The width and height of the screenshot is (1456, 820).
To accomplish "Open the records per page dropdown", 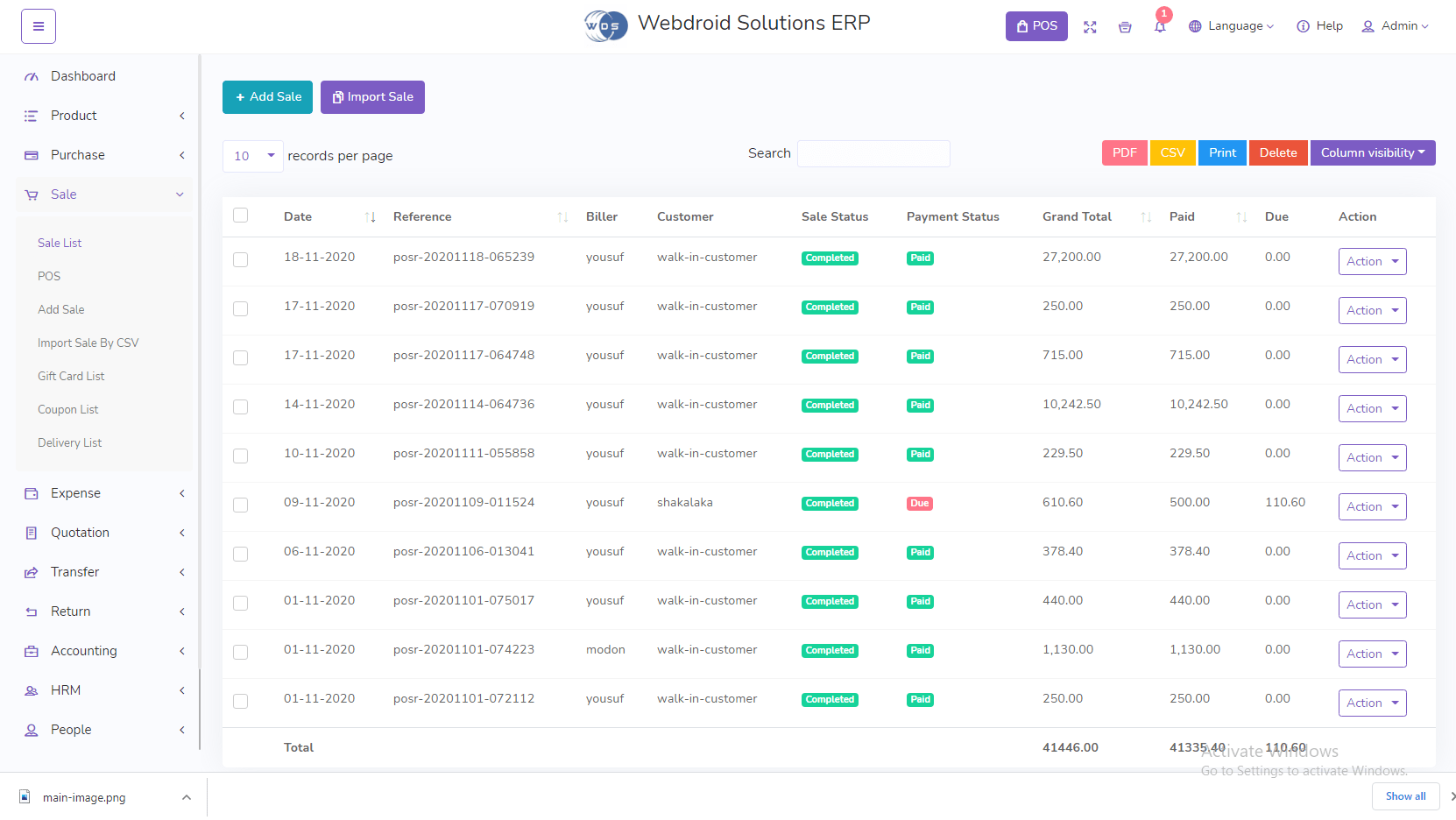I will pyautogui.click(x=252, y=156).
